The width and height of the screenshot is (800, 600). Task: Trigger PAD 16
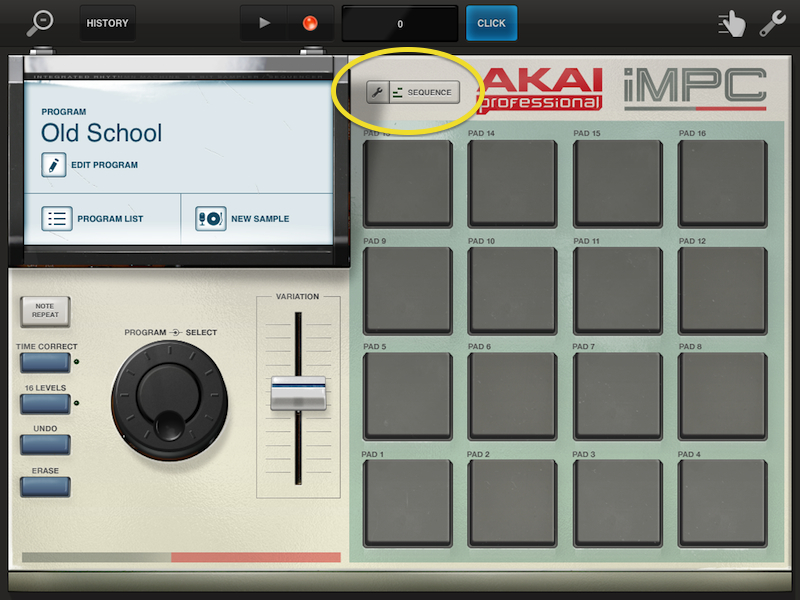click(722, 184)
